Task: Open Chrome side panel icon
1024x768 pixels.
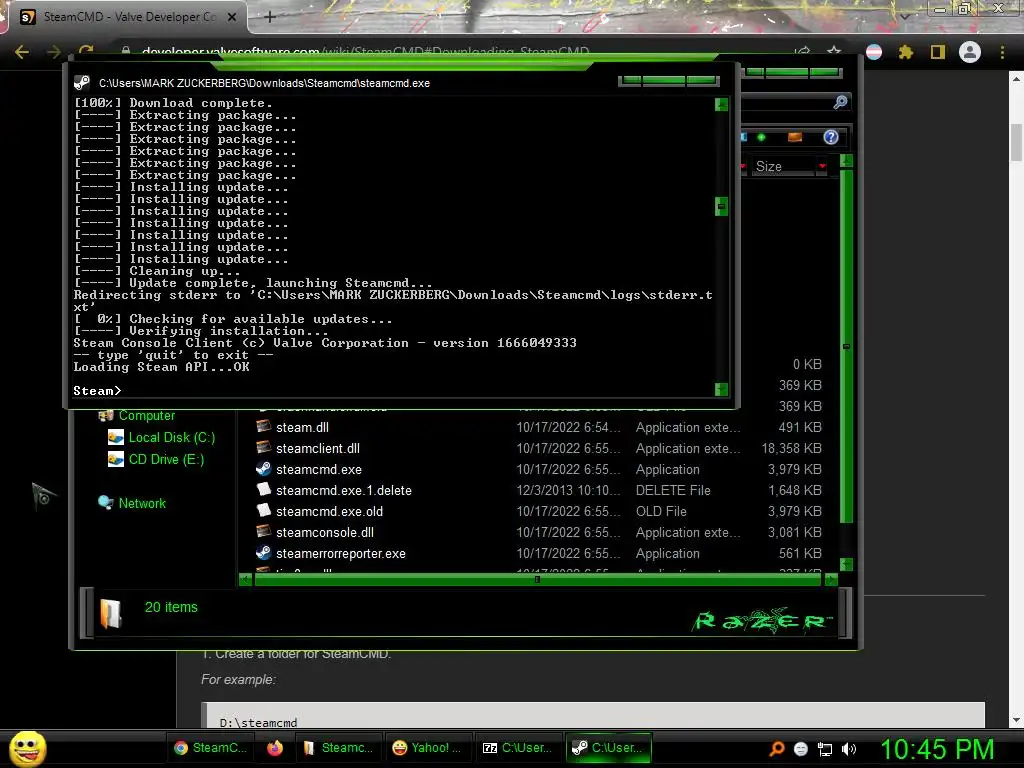Action: [x=938, y=52]
